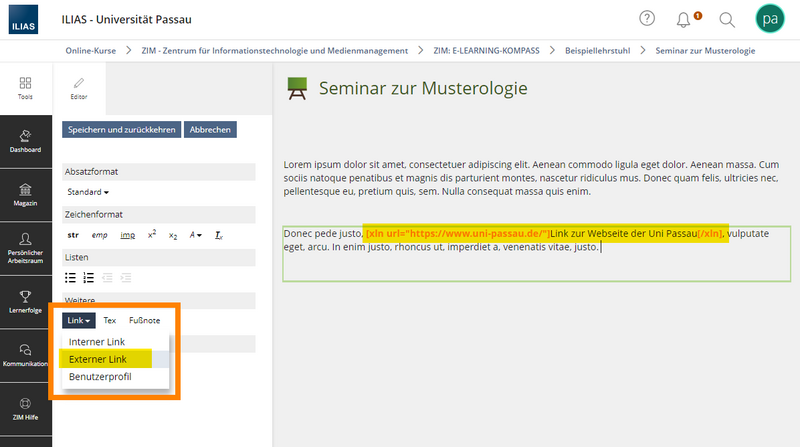The image size is (800, 447).
Task: Toggle the Link dropdown button
Action: [79, 320]
